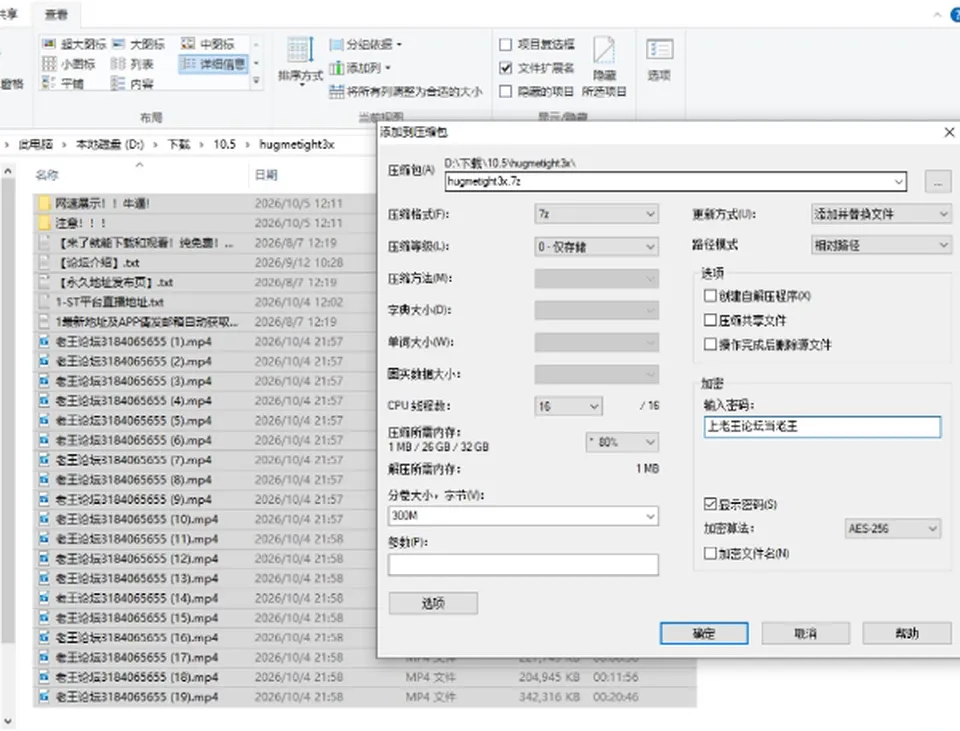
Task: Check 操作完成后删除源文件 option
Action: (710, 345)
